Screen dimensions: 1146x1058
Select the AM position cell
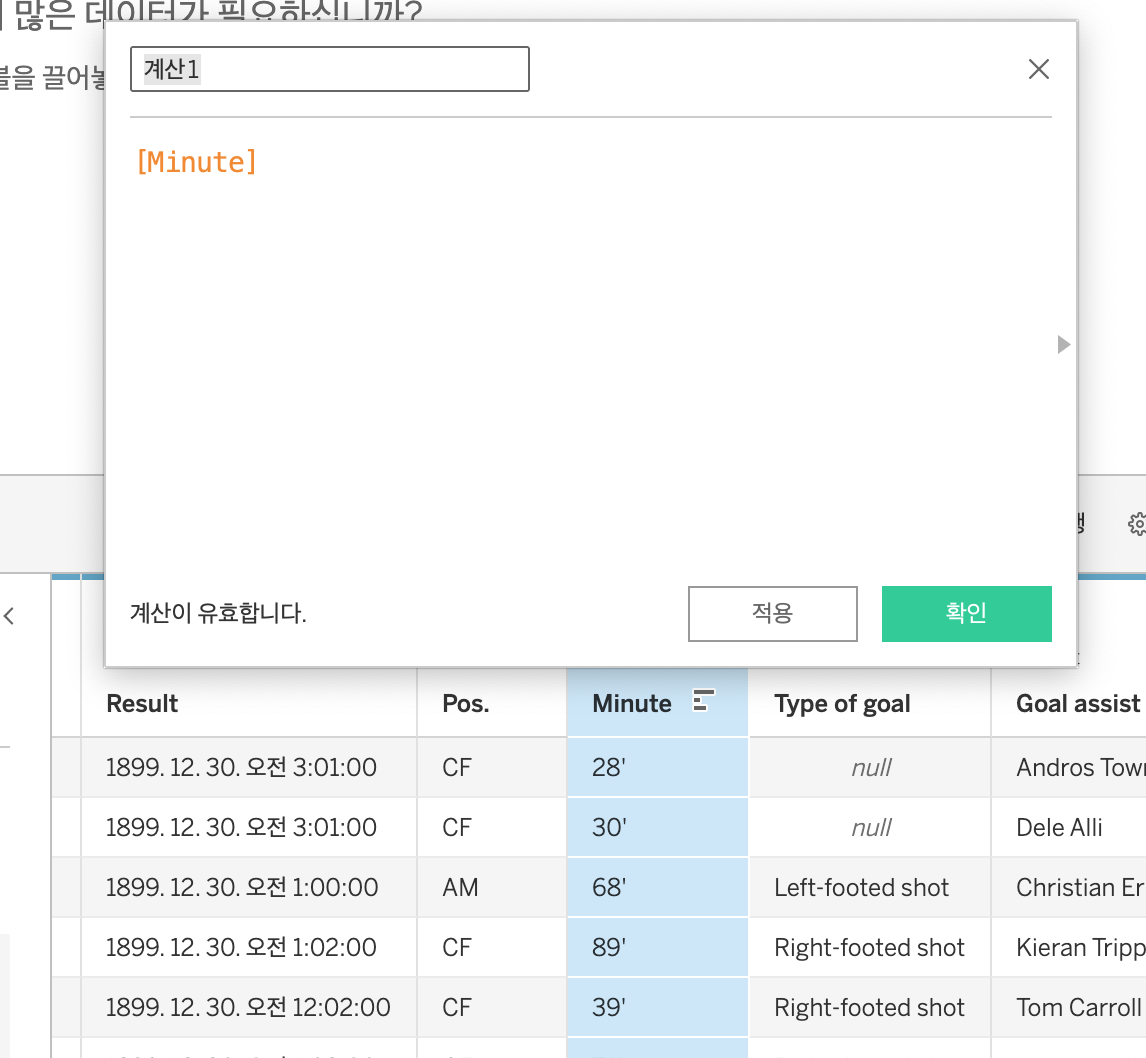pos(460,887)
